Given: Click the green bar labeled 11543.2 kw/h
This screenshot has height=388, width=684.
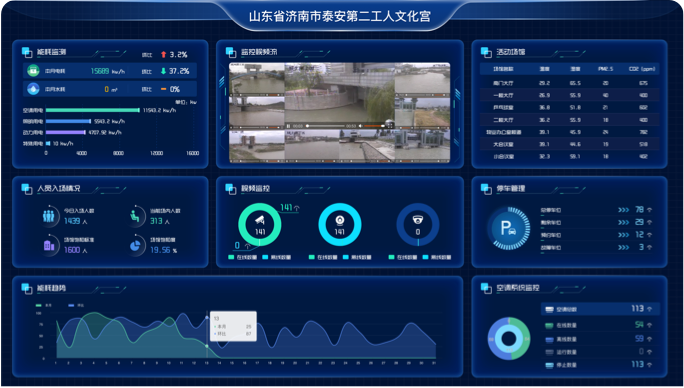Looking at the screenshot, I should (x=92, y=110).
